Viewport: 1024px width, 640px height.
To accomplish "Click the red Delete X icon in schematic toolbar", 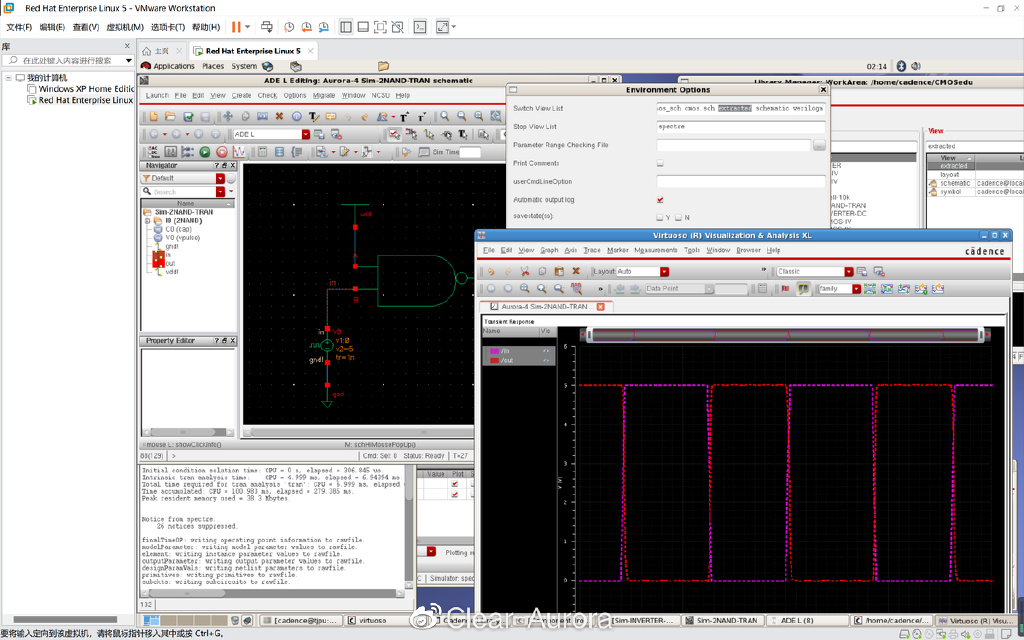I will click(x=280, y=117).
